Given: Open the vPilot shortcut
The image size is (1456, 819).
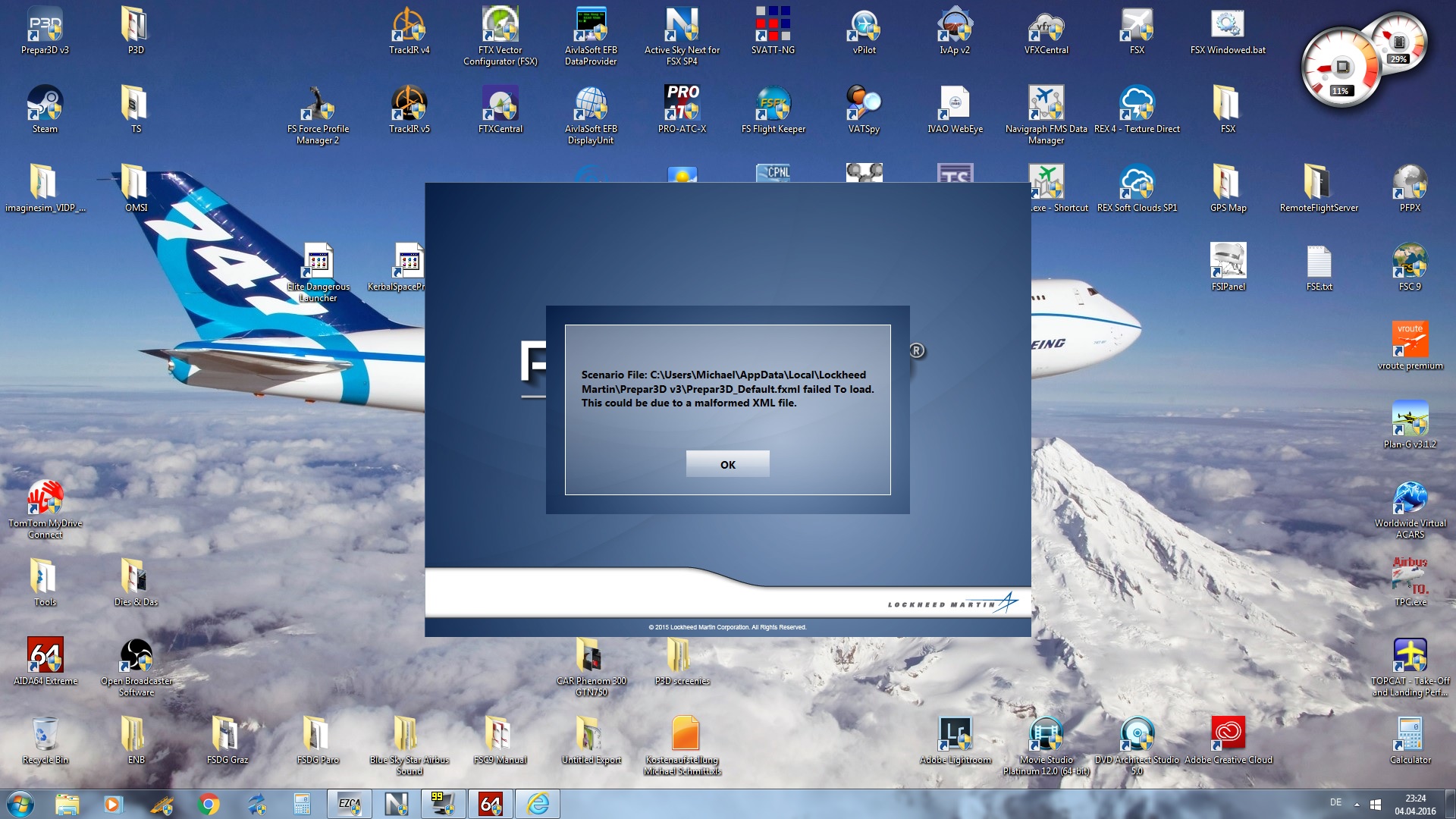Looking at the screenshot, I should tap(864, 30).
